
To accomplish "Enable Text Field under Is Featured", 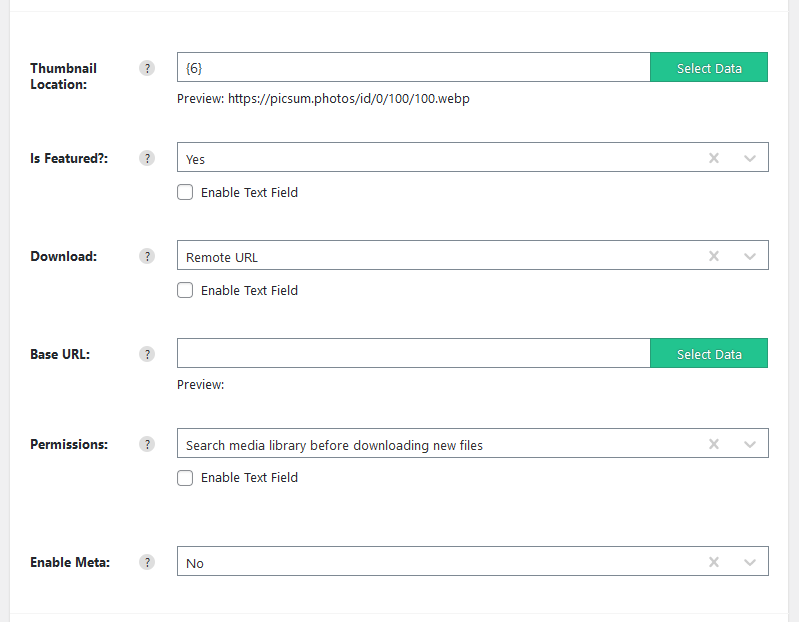I will [x=185, y=193].
